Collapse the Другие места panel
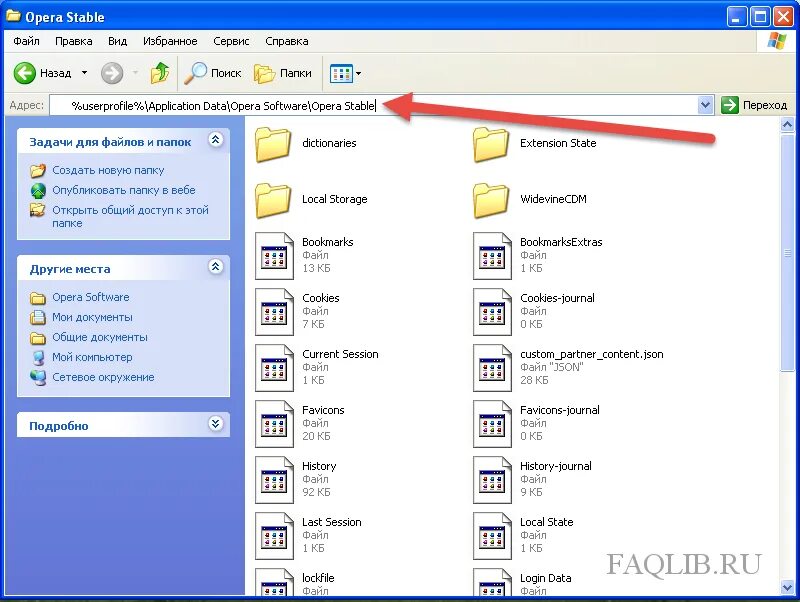Viewport: 800px width, 602px height. tap(216, 266)
